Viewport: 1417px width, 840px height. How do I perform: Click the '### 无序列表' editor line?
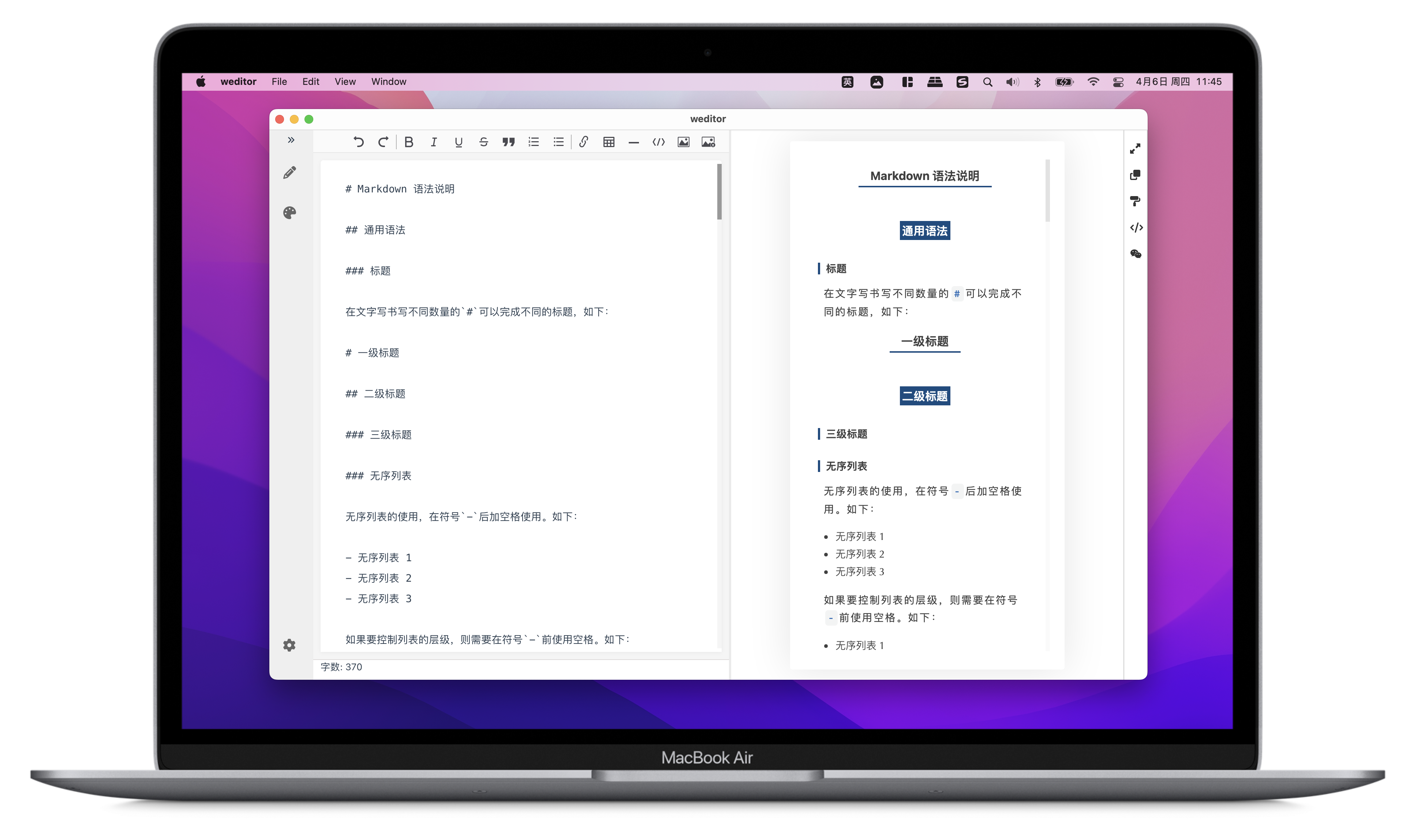(379, 476)
